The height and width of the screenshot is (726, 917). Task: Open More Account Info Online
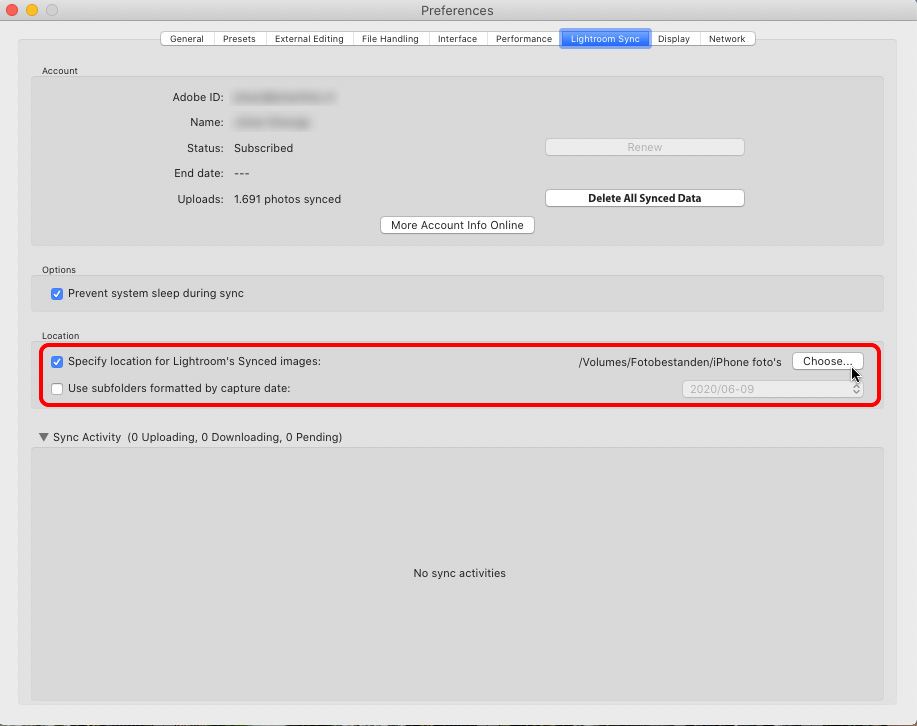point(457,224)
